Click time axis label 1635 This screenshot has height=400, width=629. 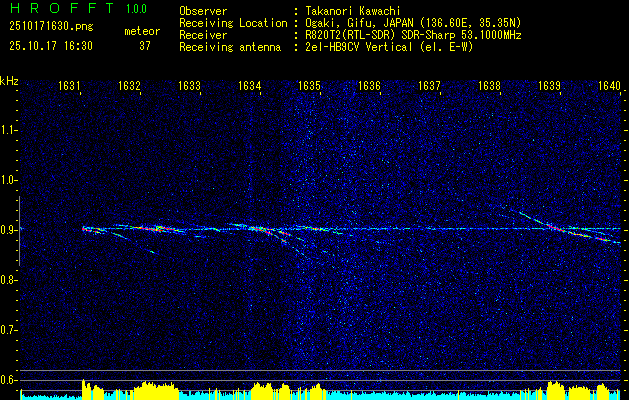[309, 86]
